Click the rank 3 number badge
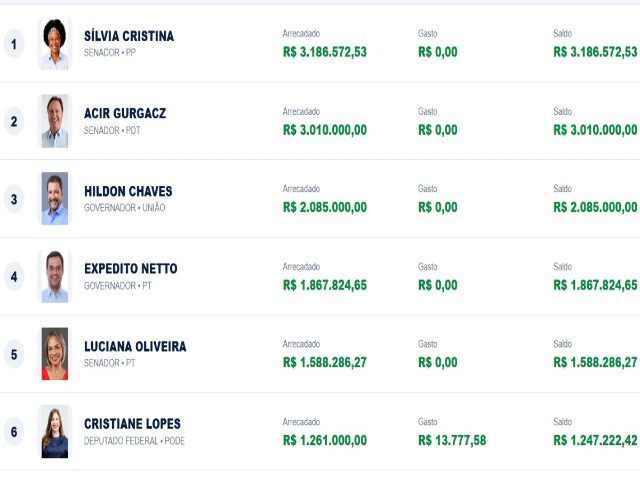 14,199
